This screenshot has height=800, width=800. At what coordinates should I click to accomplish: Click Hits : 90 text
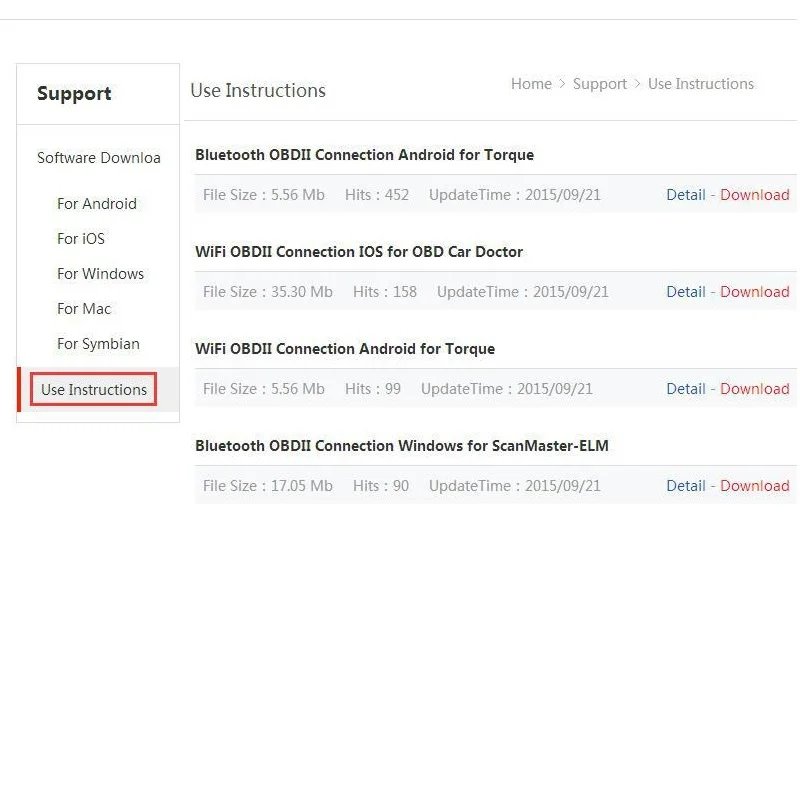(381, 485)
